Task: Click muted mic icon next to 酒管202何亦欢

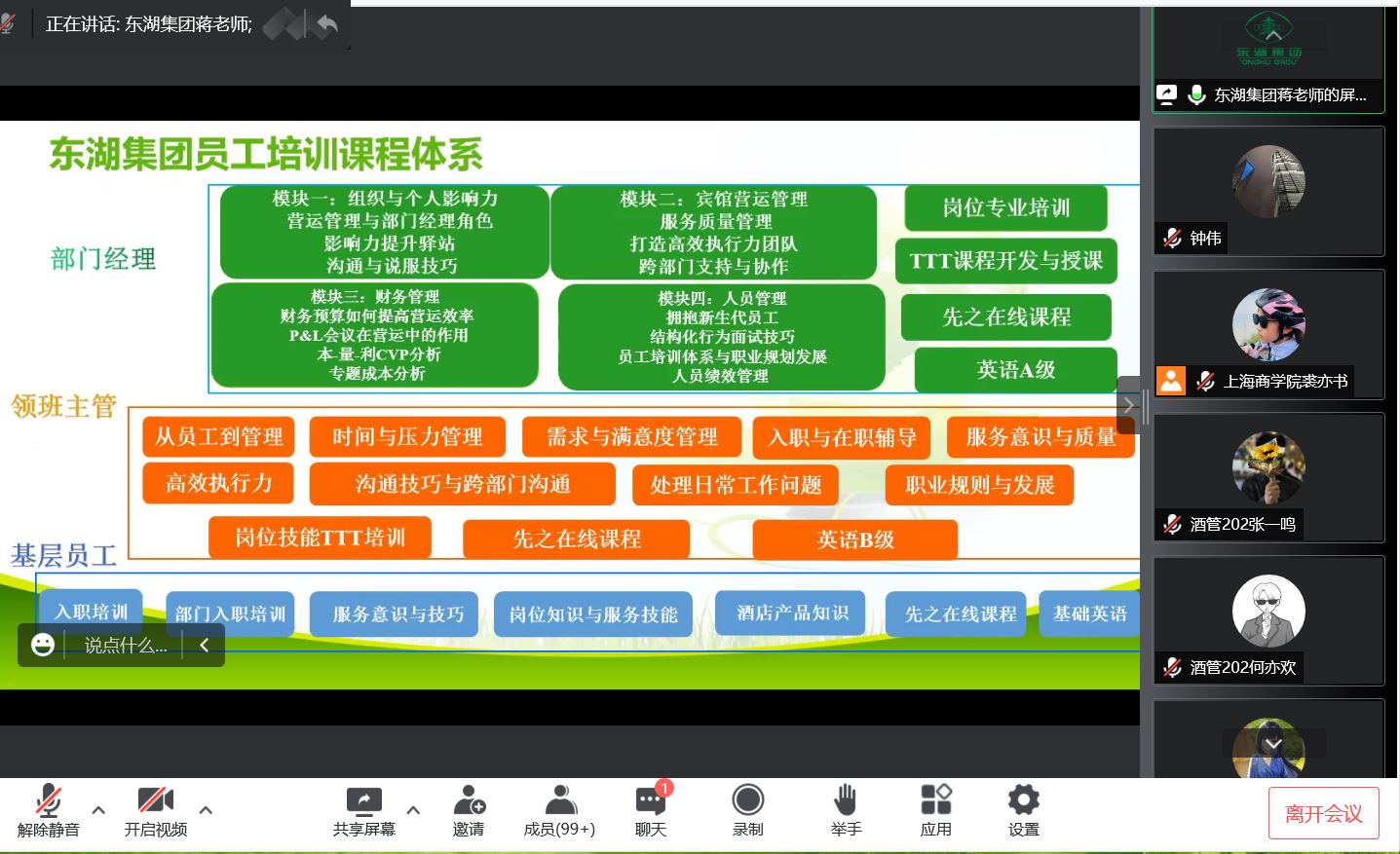Action: [x=1172, y=668]
